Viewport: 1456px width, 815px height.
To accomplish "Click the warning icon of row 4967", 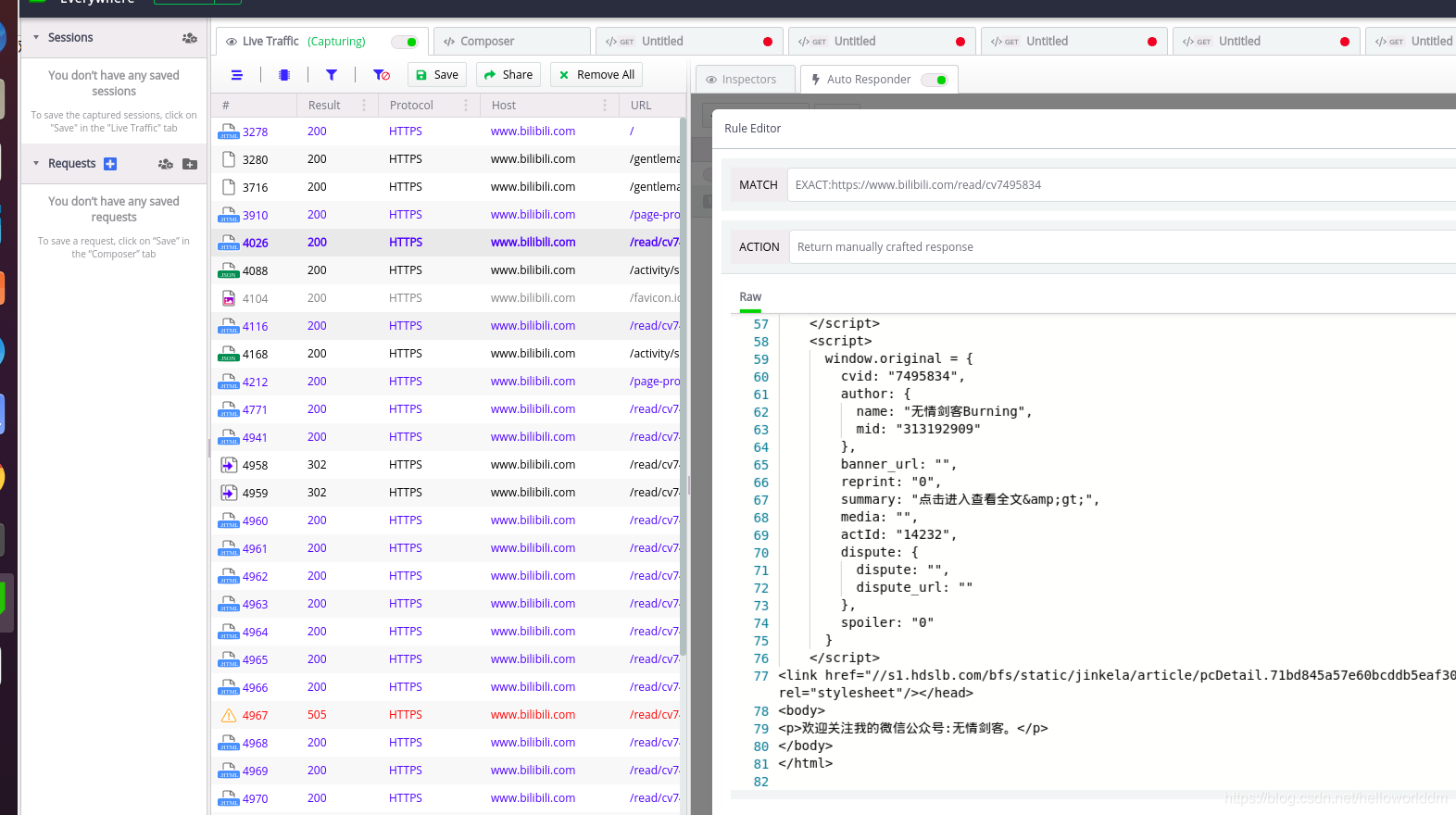I will (229, 715).
